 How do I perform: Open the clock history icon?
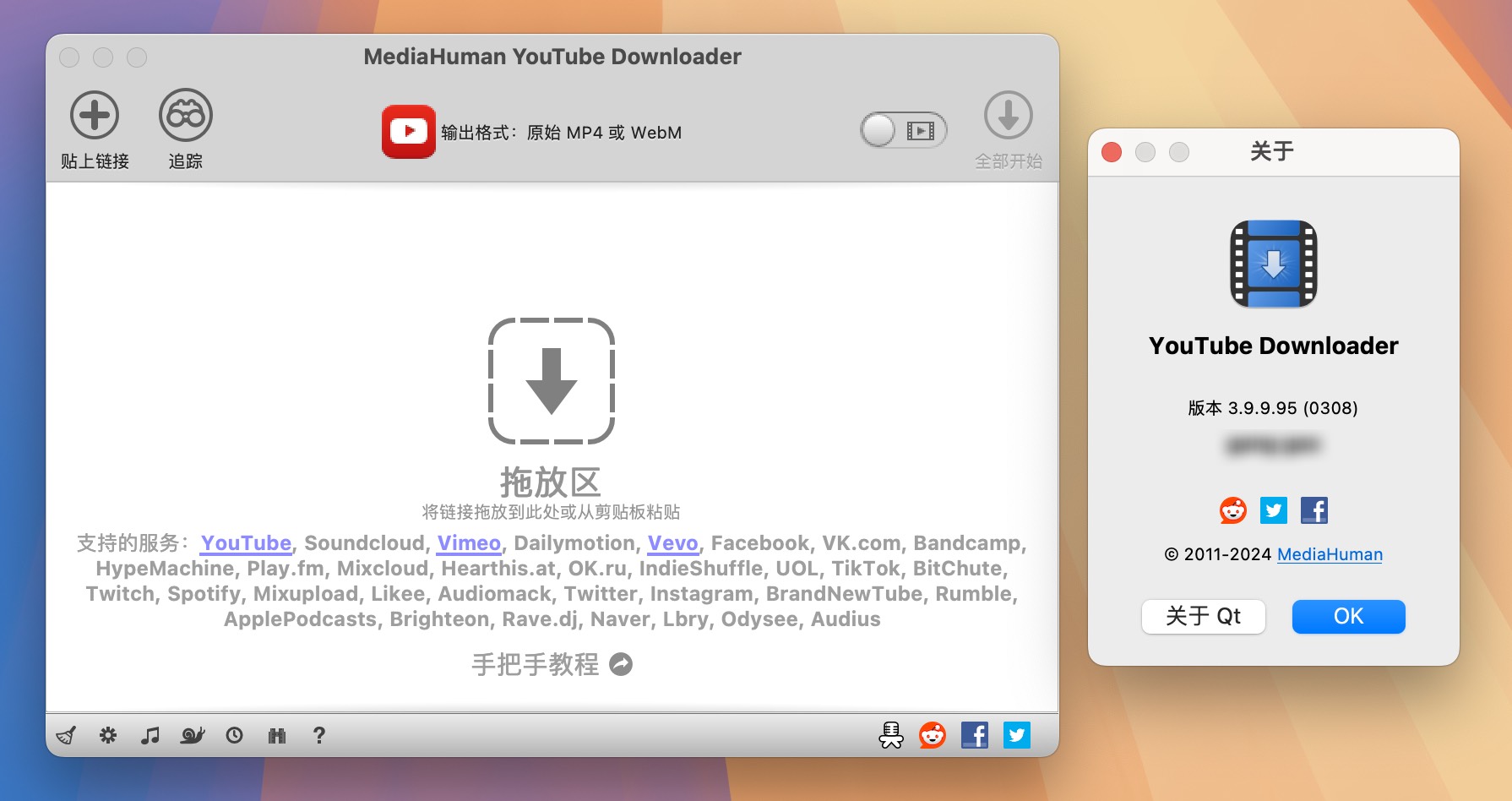(235, 735)
